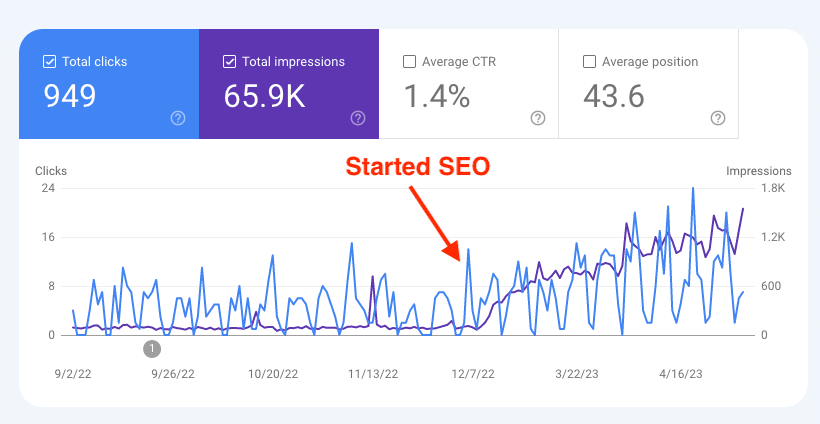Open the Average position help icon
The height and width of the screenshot is (424, 820).
point(718,119)
